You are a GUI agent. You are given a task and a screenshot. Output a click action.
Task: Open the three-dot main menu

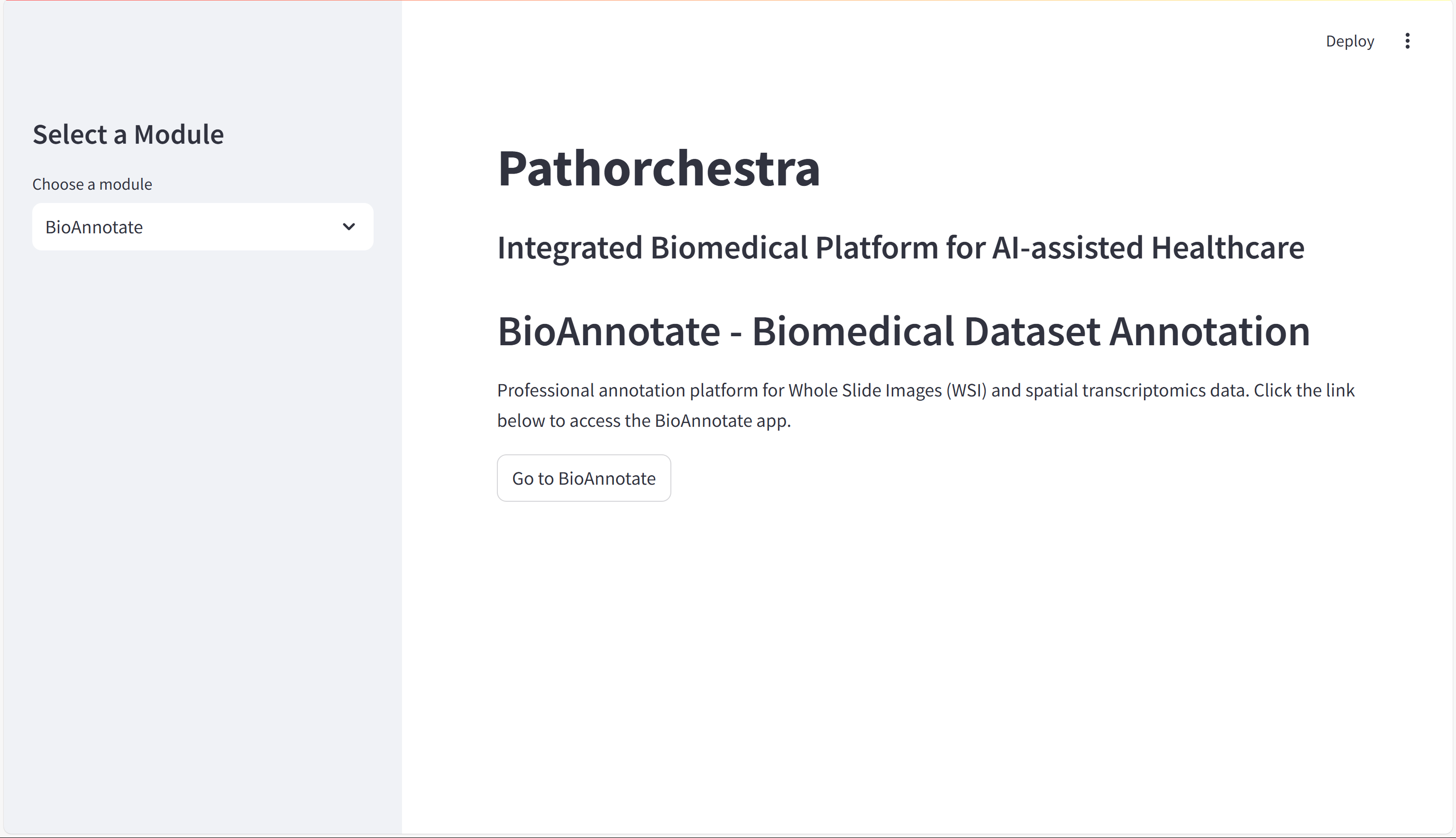click(x=1407, y=41)
